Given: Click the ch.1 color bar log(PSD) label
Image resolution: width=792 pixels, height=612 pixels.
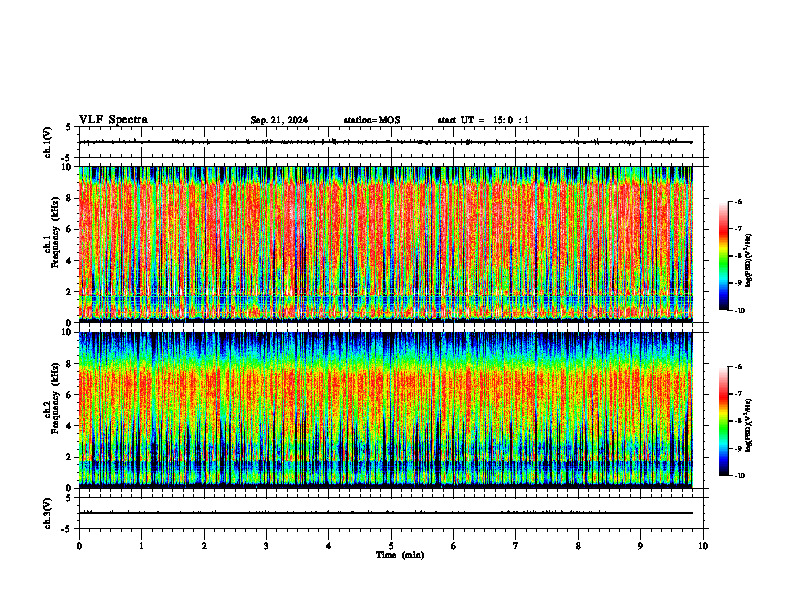Looking at the screenshot, I should coord(749,261).
